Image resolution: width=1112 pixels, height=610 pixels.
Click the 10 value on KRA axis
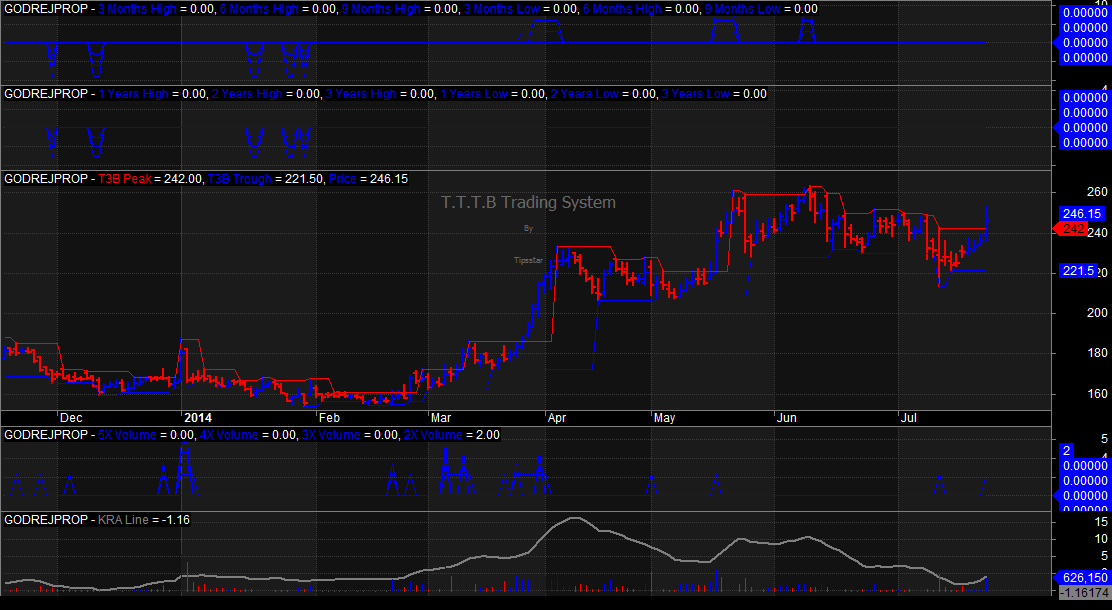click(x=1101, y=539)
